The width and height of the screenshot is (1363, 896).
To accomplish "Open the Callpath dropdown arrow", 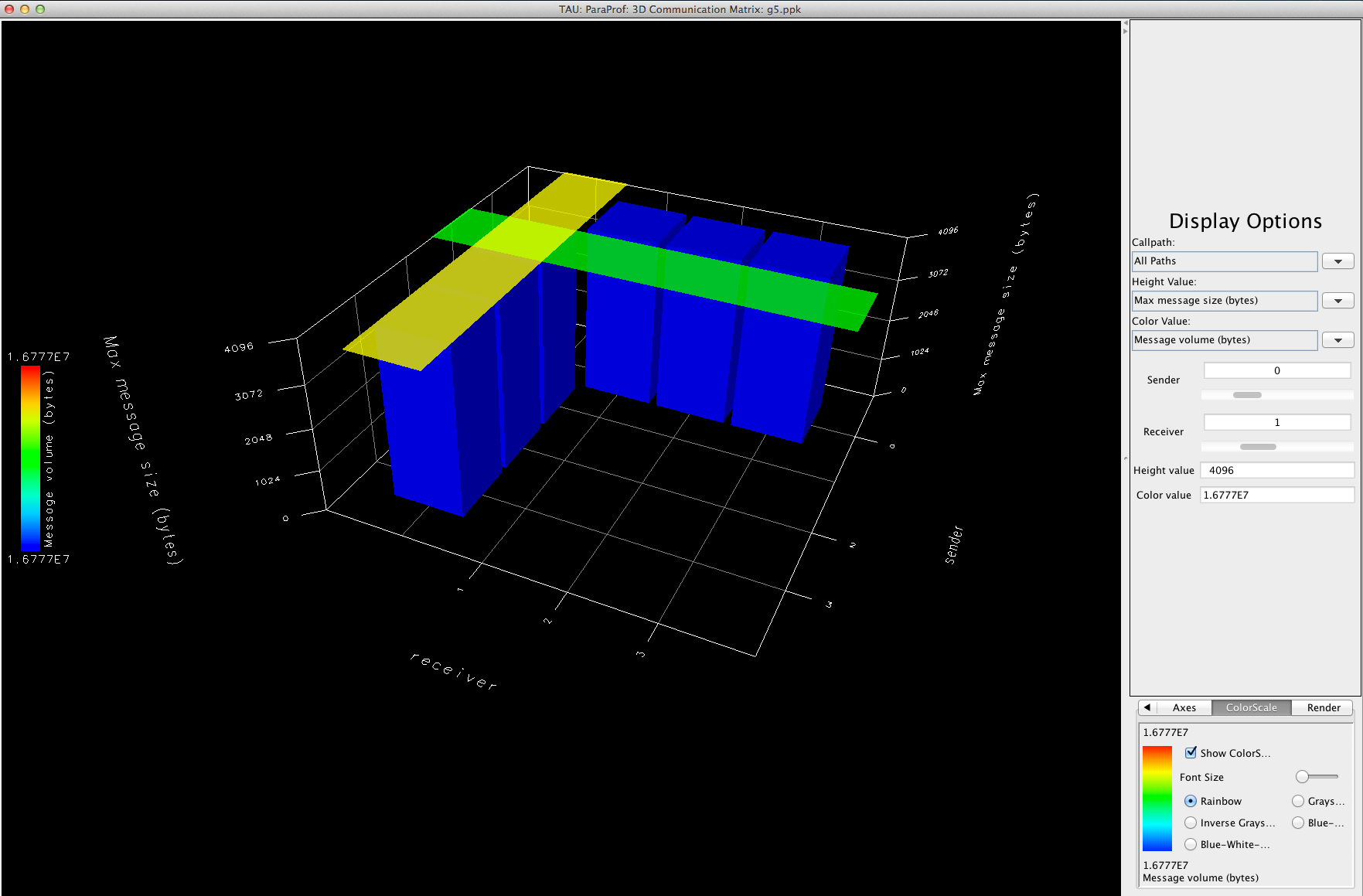I will [1337, 261].
